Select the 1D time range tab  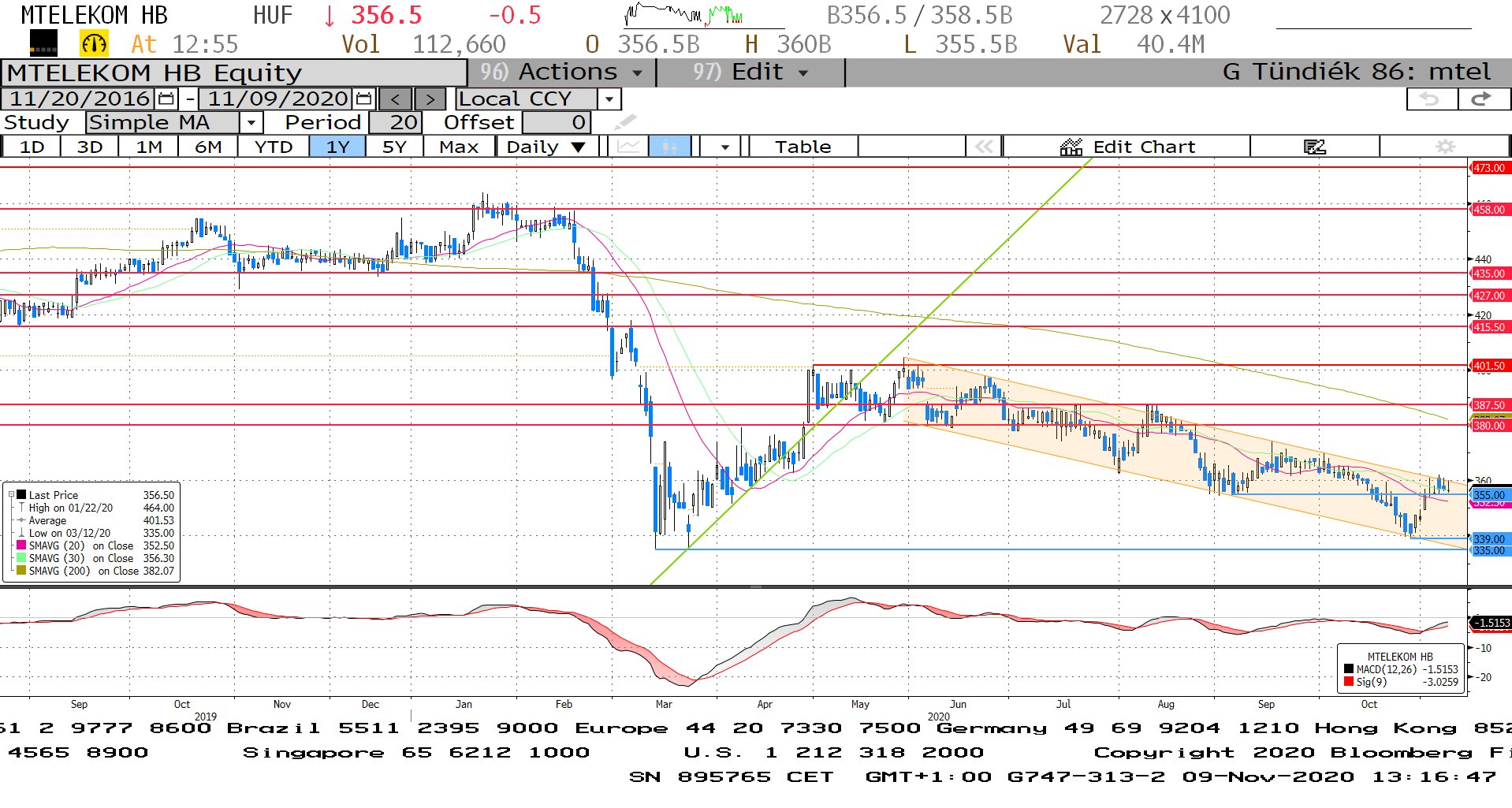coord(32,147)
